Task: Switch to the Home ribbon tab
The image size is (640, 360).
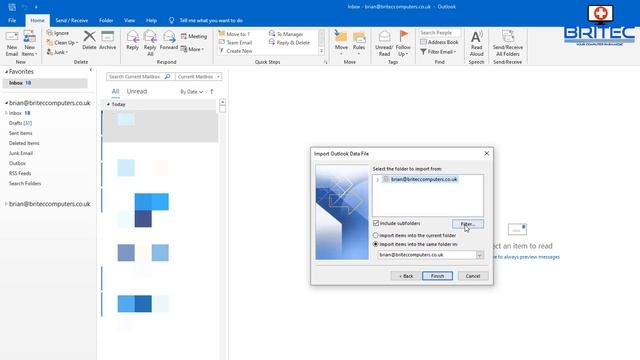Action: (38, 20)
